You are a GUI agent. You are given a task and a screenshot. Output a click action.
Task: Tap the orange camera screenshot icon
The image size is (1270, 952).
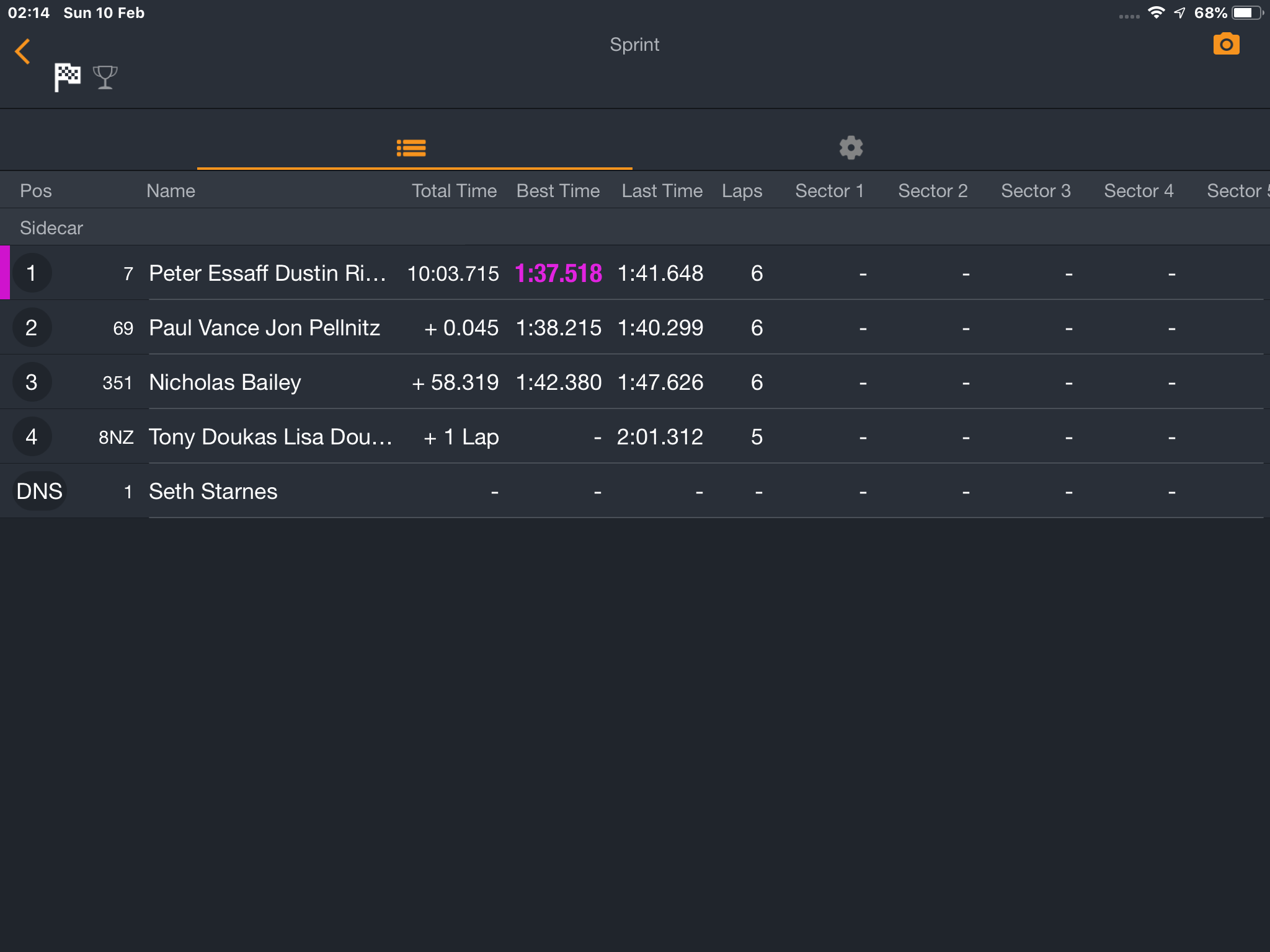[1226, 44]
